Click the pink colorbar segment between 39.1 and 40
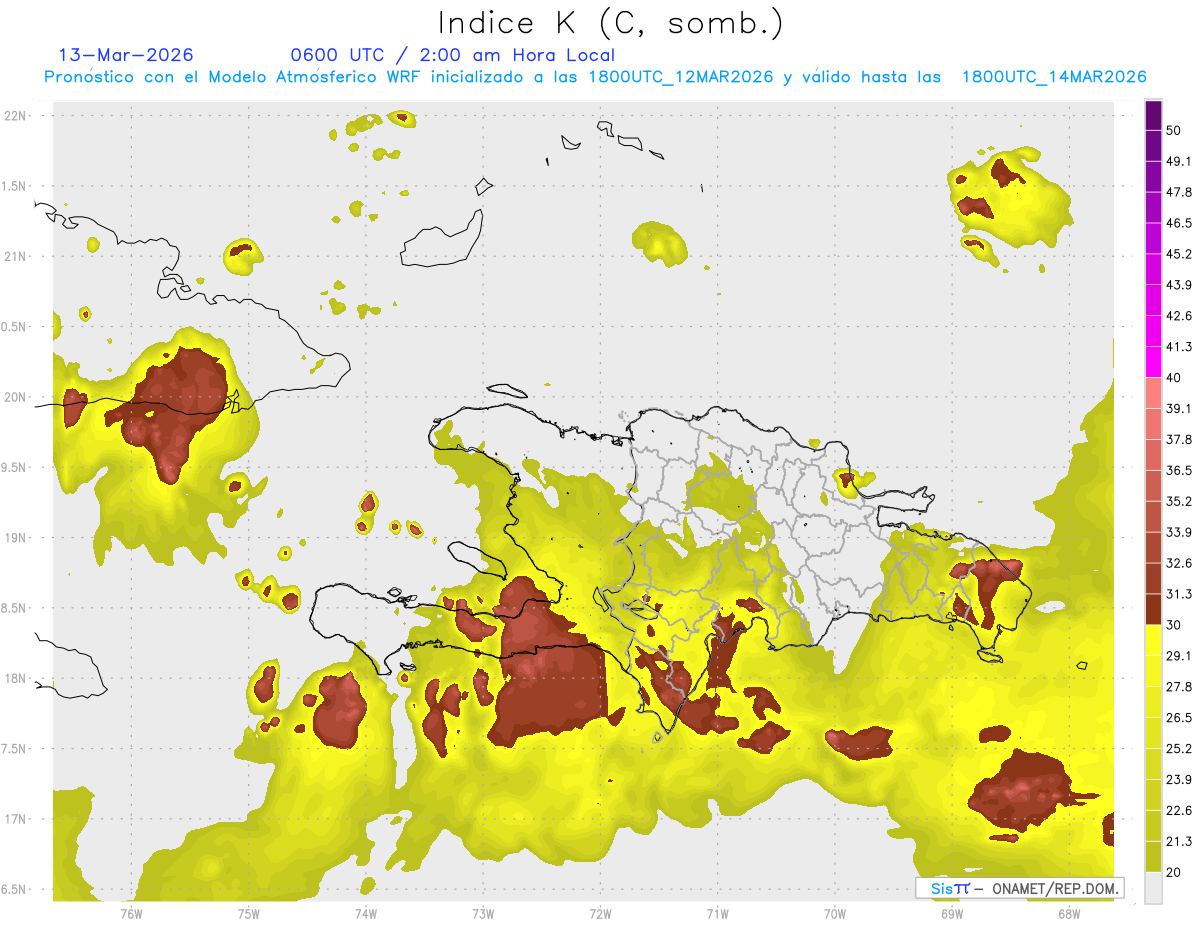 click(1153, 394)
